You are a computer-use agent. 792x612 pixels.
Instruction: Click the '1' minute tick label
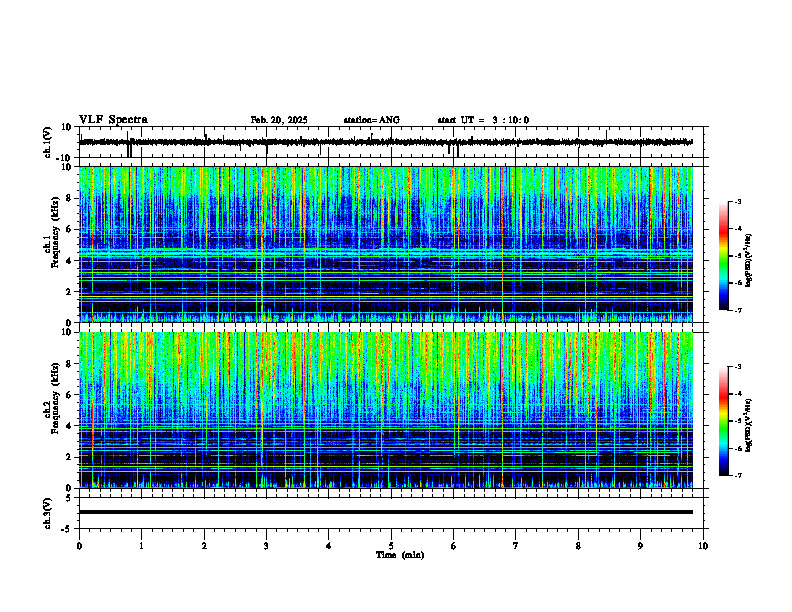pyautogui.click(x=141, y=546)
